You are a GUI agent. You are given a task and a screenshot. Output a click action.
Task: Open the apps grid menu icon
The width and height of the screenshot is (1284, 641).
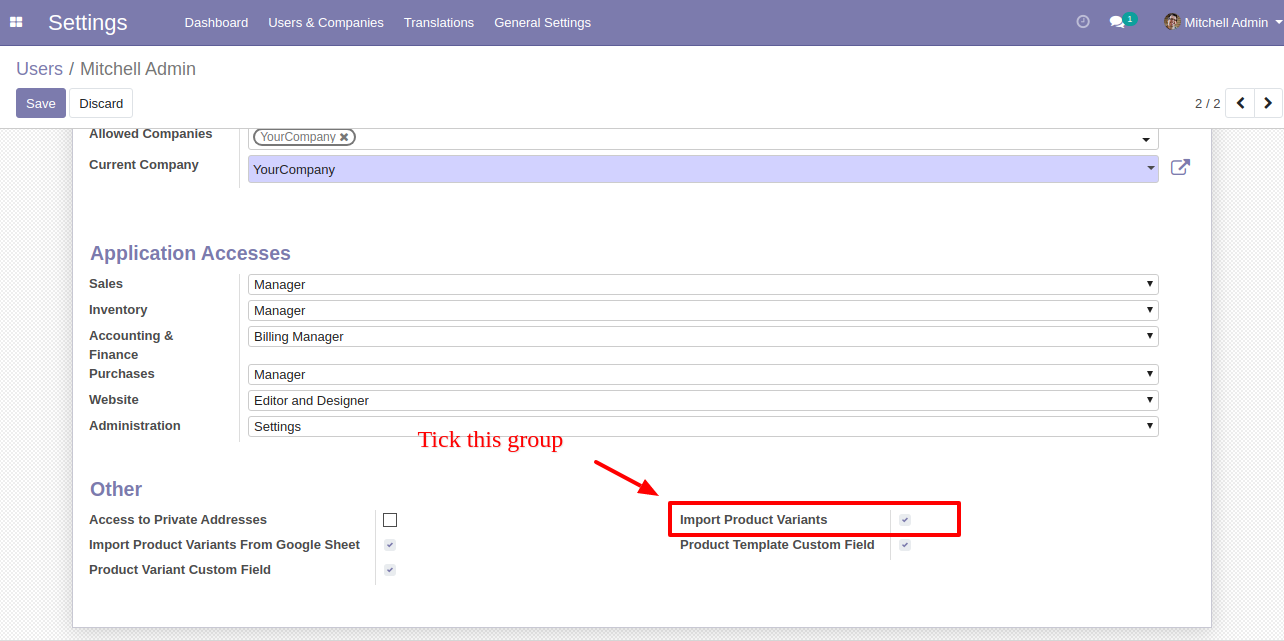pos(16,22)
